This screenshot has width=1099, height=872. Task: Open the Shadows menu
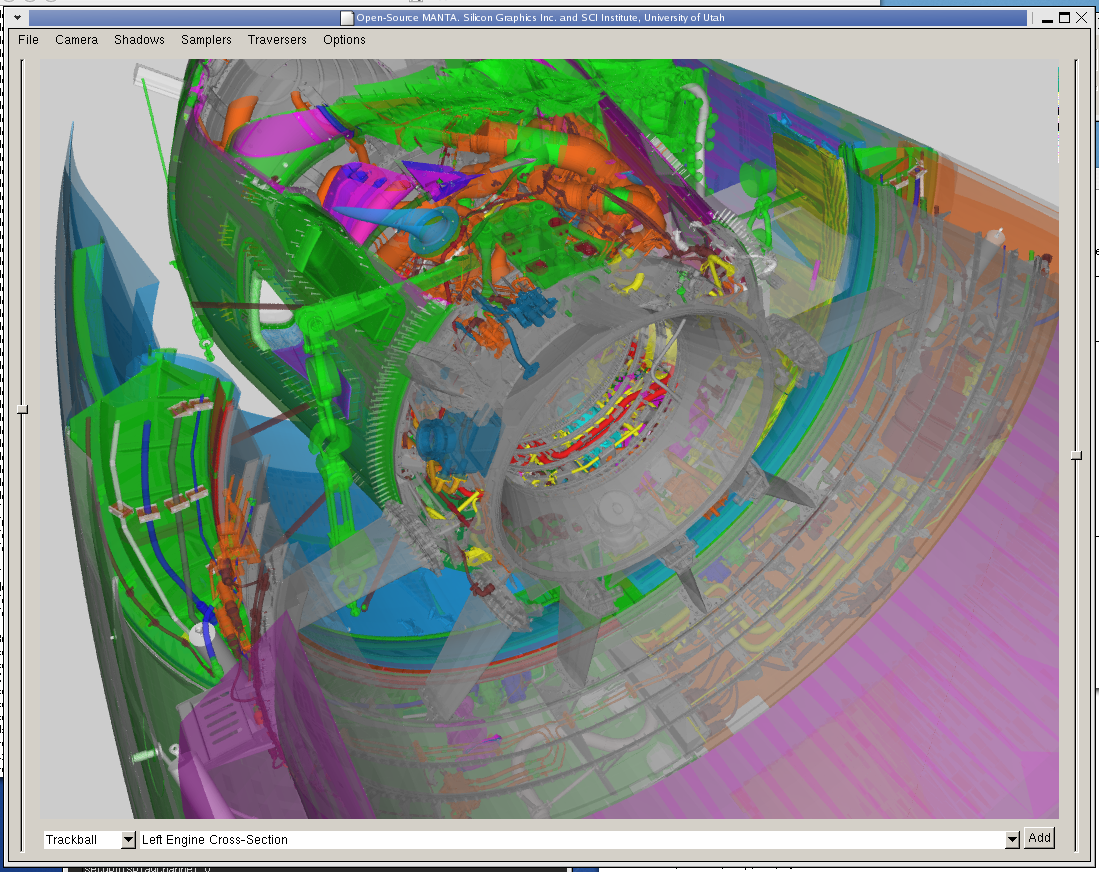click(x=139, y=40)
